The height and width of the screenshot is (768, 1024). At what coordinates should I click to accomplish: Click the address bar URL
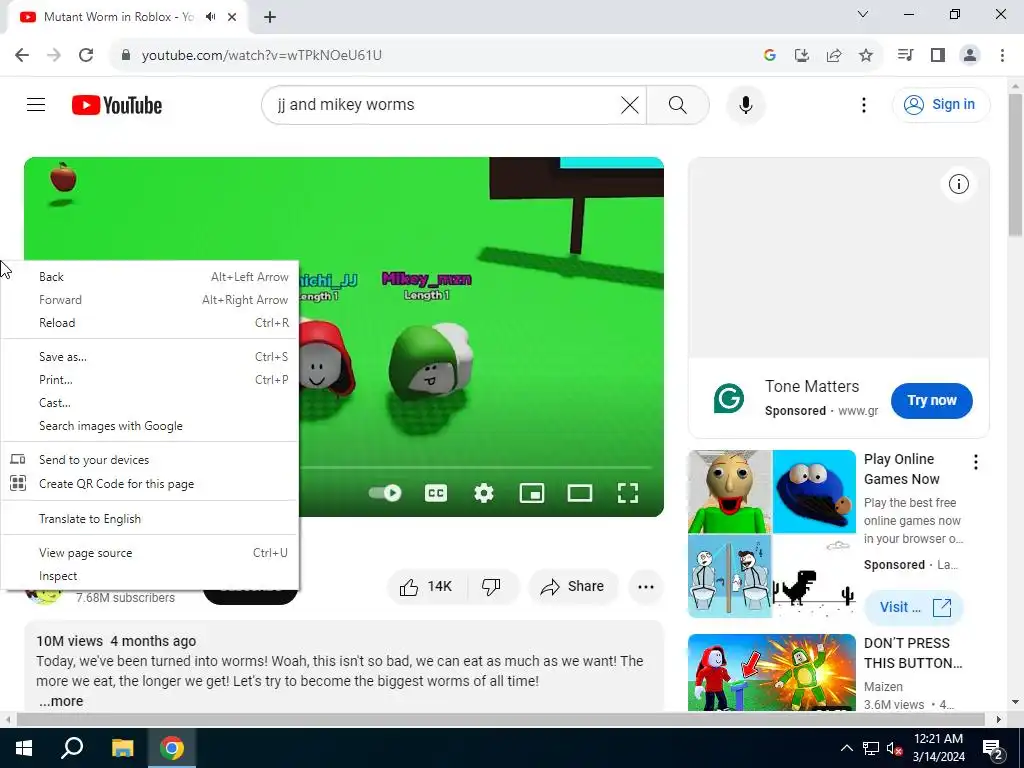tap(261, 55)
